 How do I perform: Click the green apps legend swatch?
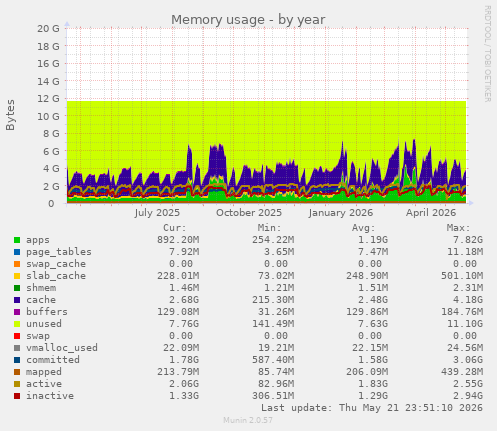click(17, 240)
